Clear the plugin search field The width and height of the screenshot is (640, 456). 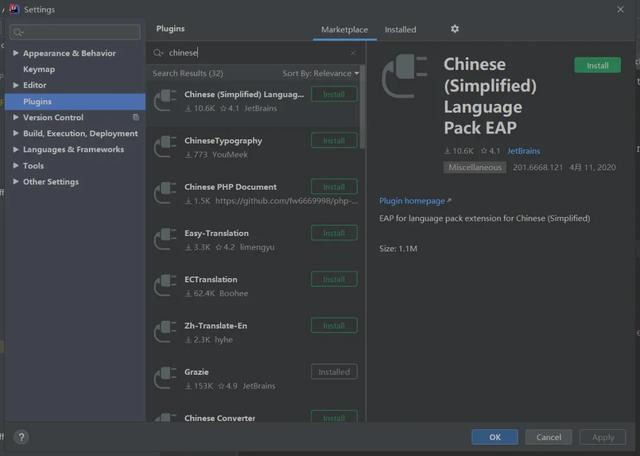tap(353, 53)
